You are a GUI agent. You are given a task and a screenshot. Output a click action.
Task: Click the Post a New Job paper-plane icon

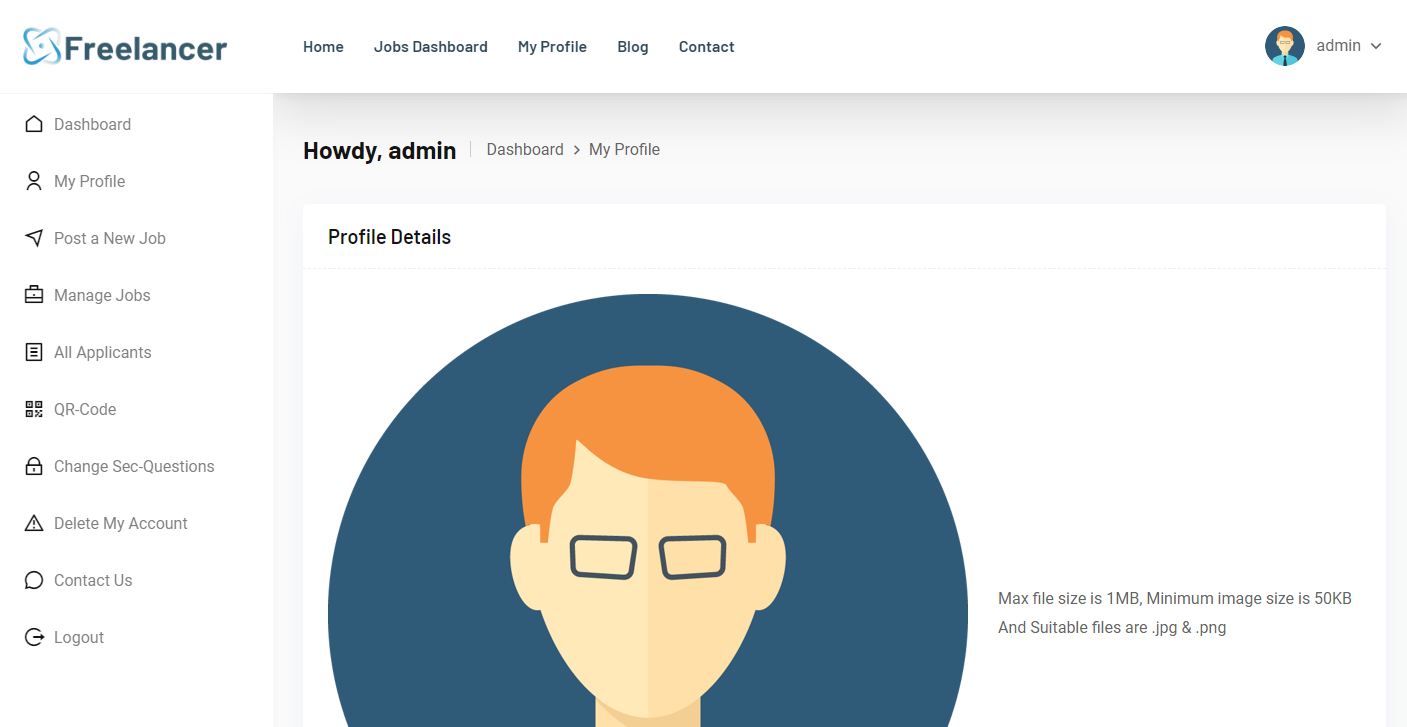pyautogui.click(x=34, y=238)
